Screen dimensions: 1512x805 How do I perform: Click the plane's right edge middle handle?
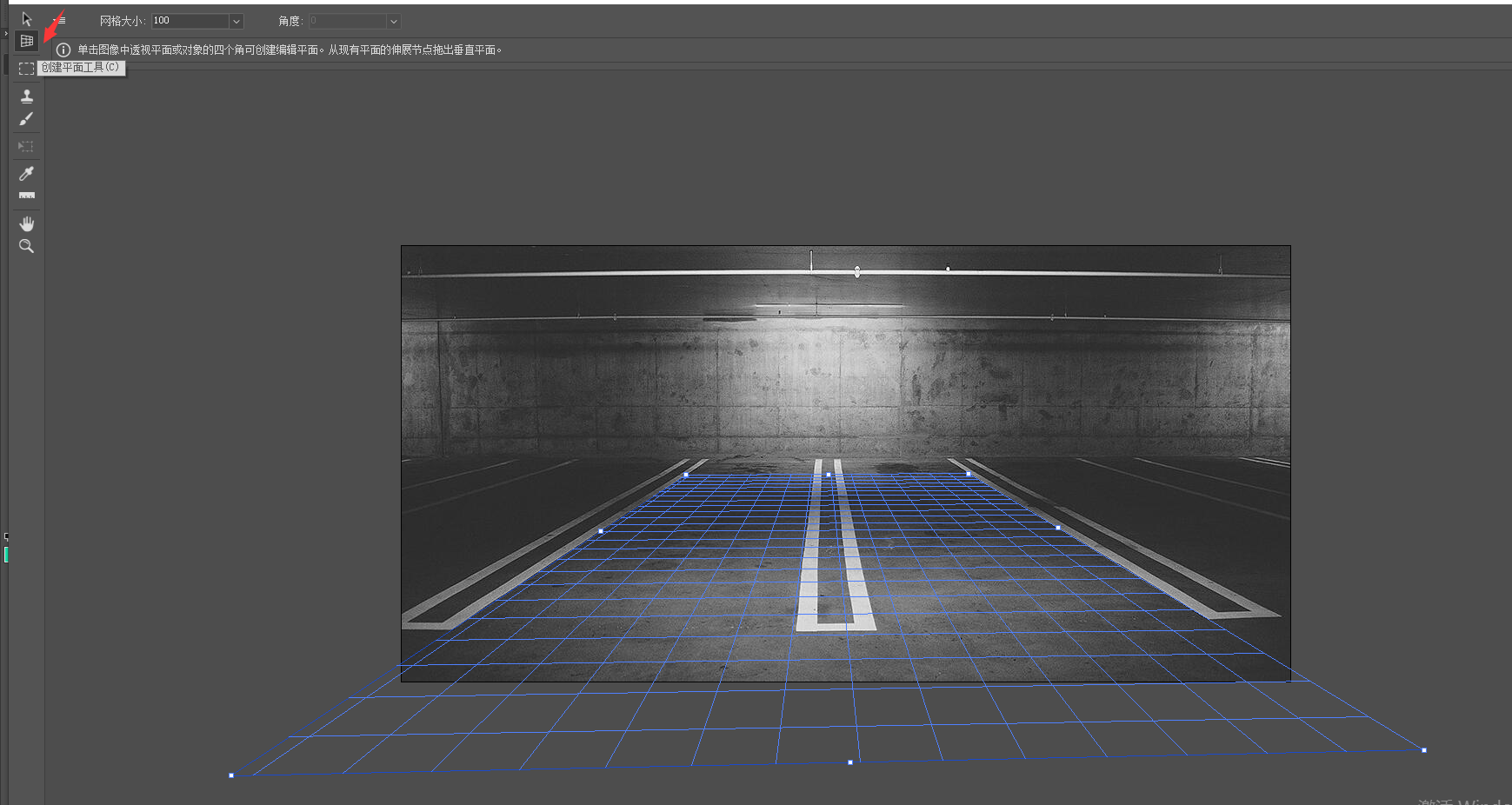click(x=1057, y=528)
